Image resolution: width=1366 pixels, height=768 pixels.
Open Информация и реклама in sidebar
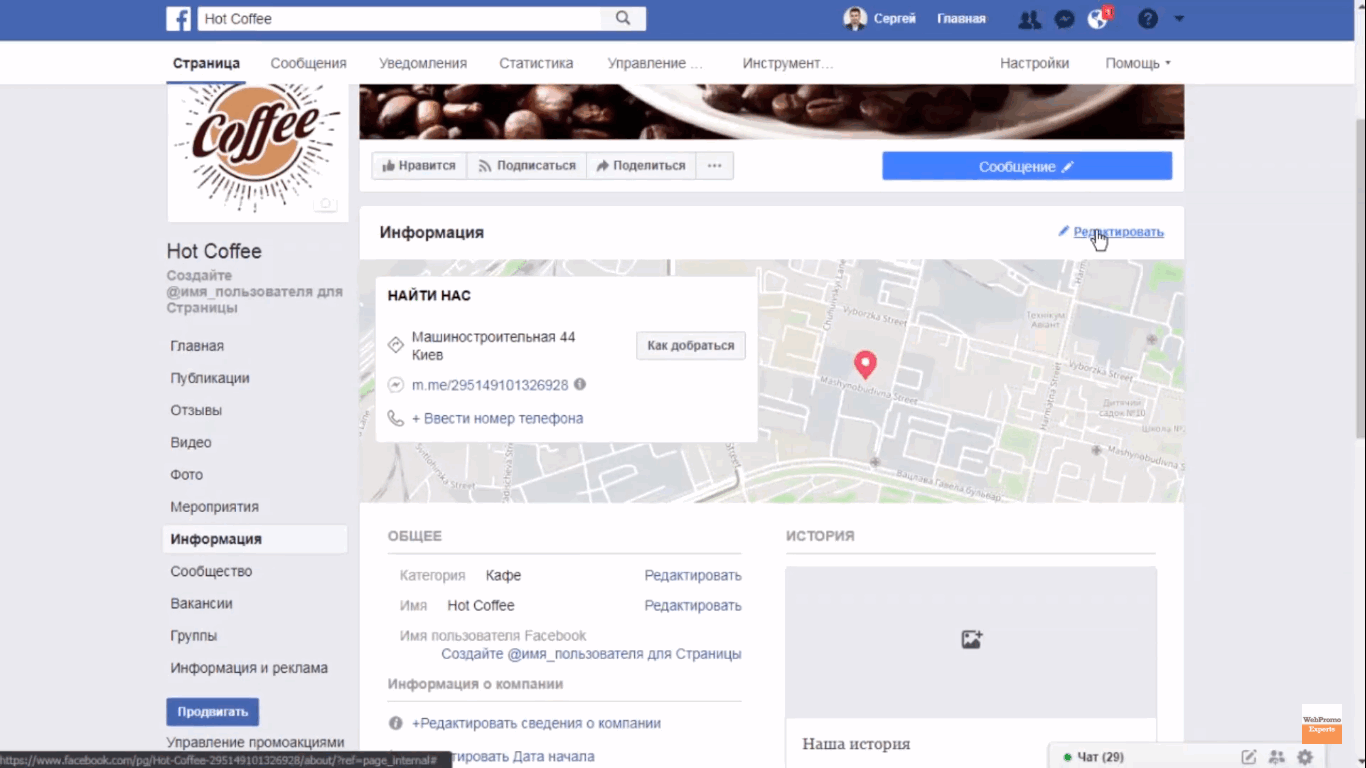(x=249, y=668)
